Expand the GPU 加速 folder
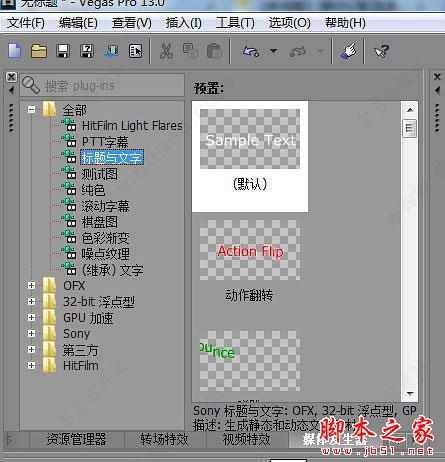Screen dimensions: 445x462 tap(31, 317)
